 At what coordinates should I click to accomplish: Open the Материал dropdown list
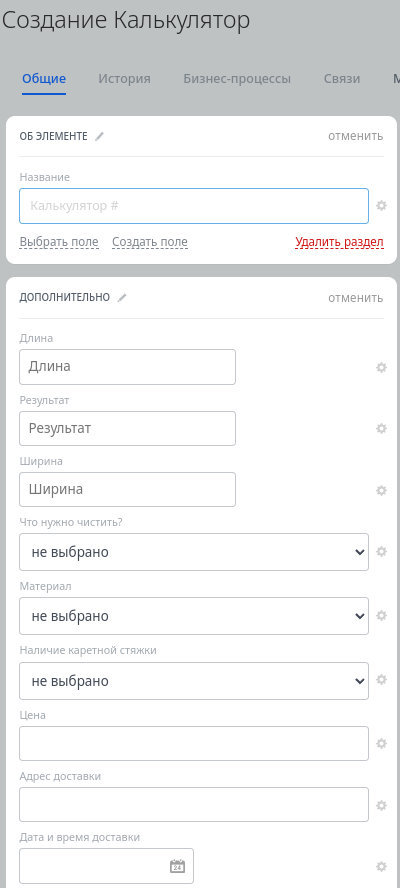tap(194, 616)
